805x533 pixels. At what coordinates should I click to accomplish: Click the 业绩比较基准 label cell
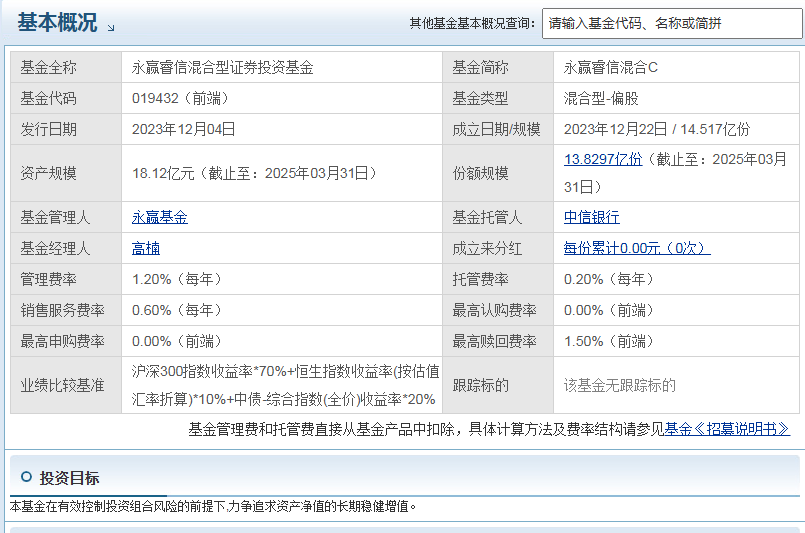[x=66, y=385]
